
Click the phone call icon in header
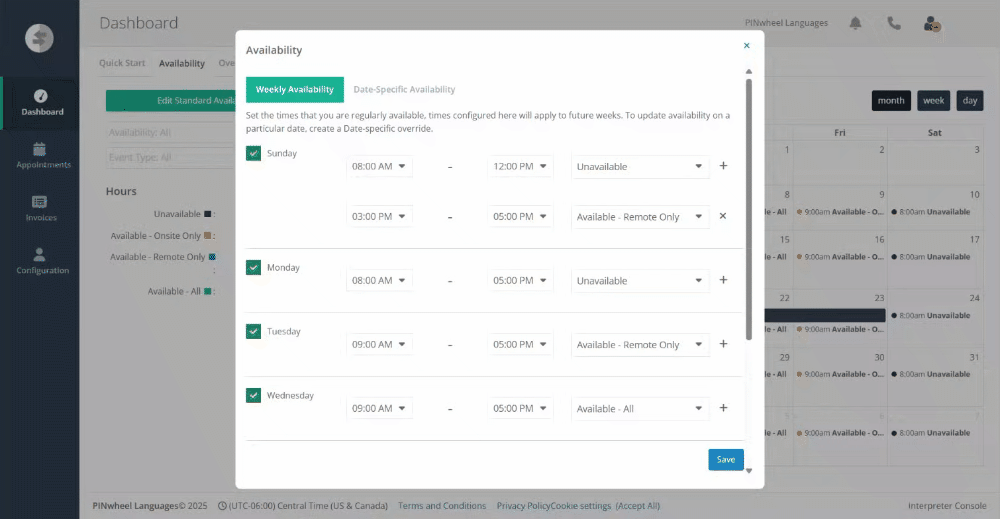pyautogui.click(x=894, y=23)
